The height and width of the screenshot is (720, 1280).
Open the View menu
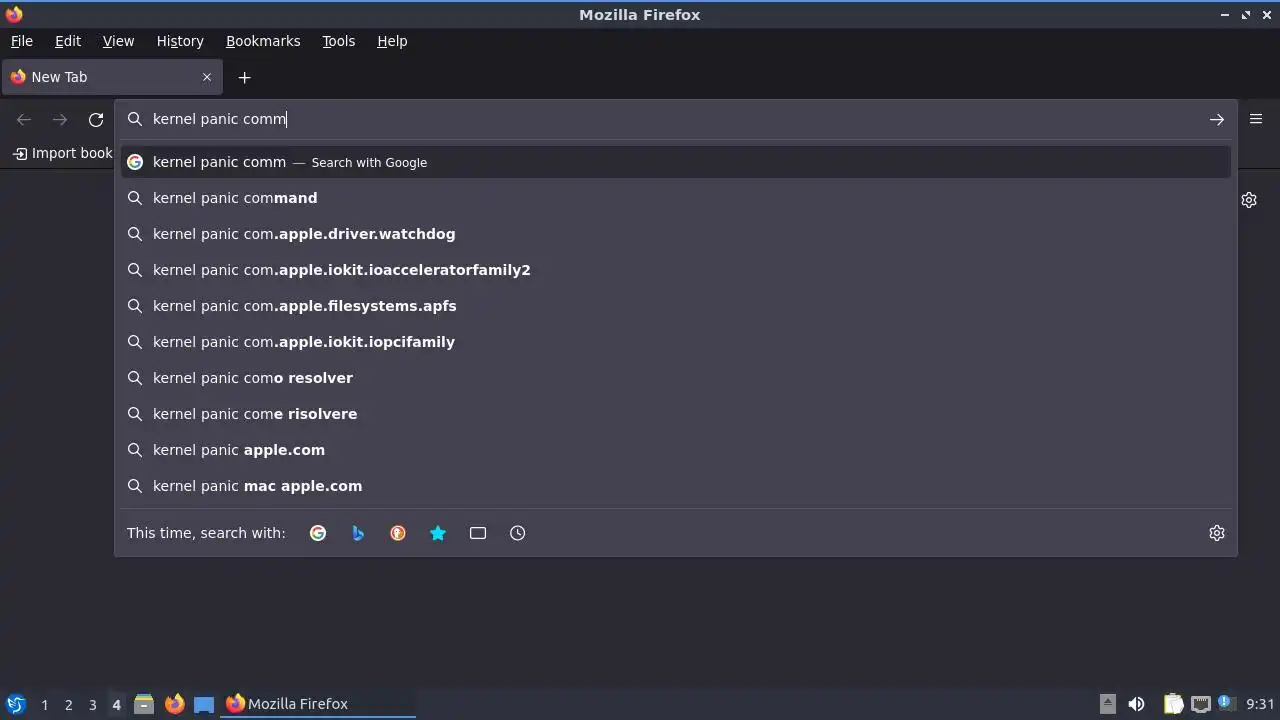coord(118,41)
